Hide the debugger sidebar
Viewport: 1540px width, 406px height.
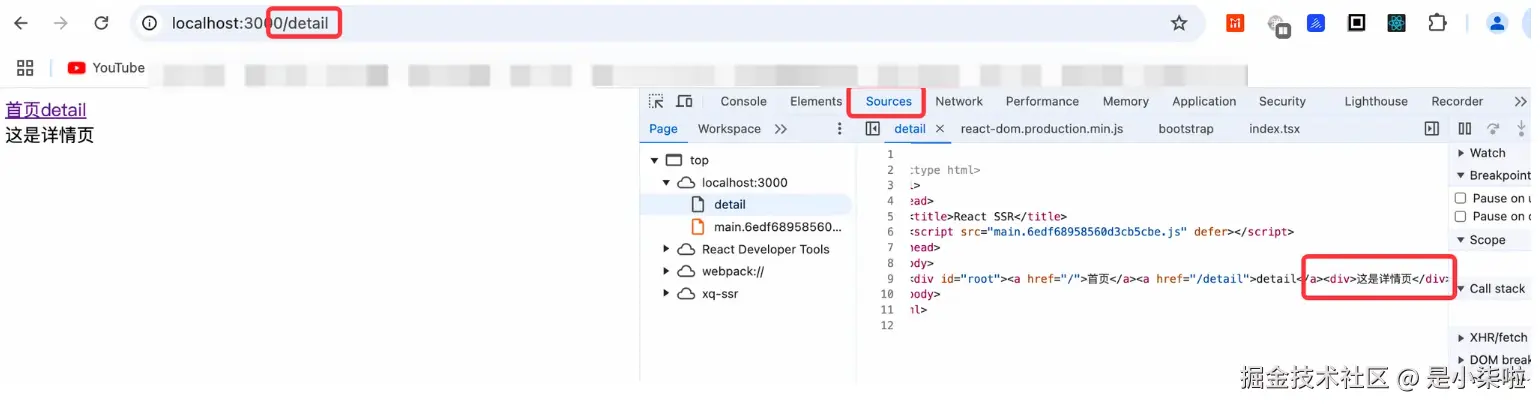[x=1431, y=129]
